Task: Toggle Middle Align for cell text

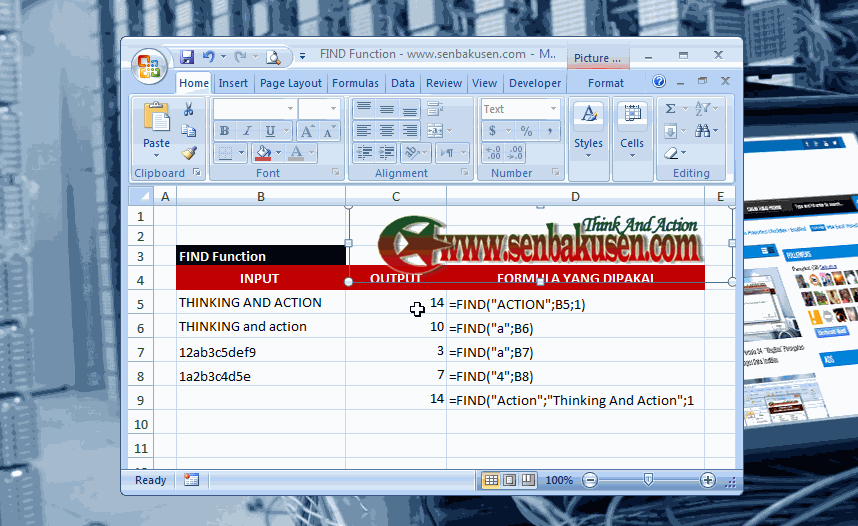Action: click(x=387, y=109)
